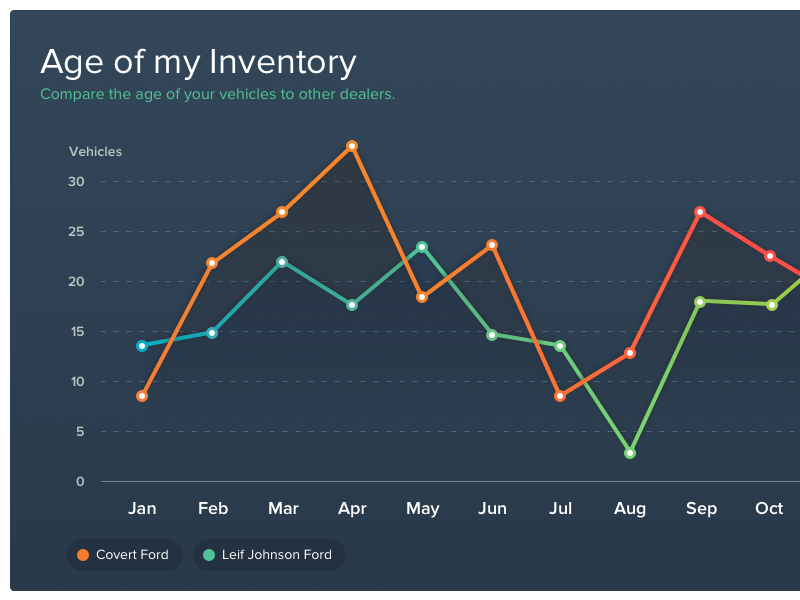Viewport: 800px width, 600px height.
Task: Click Leif Johnson Ford's September data point
Action: [x=700, y=301]
